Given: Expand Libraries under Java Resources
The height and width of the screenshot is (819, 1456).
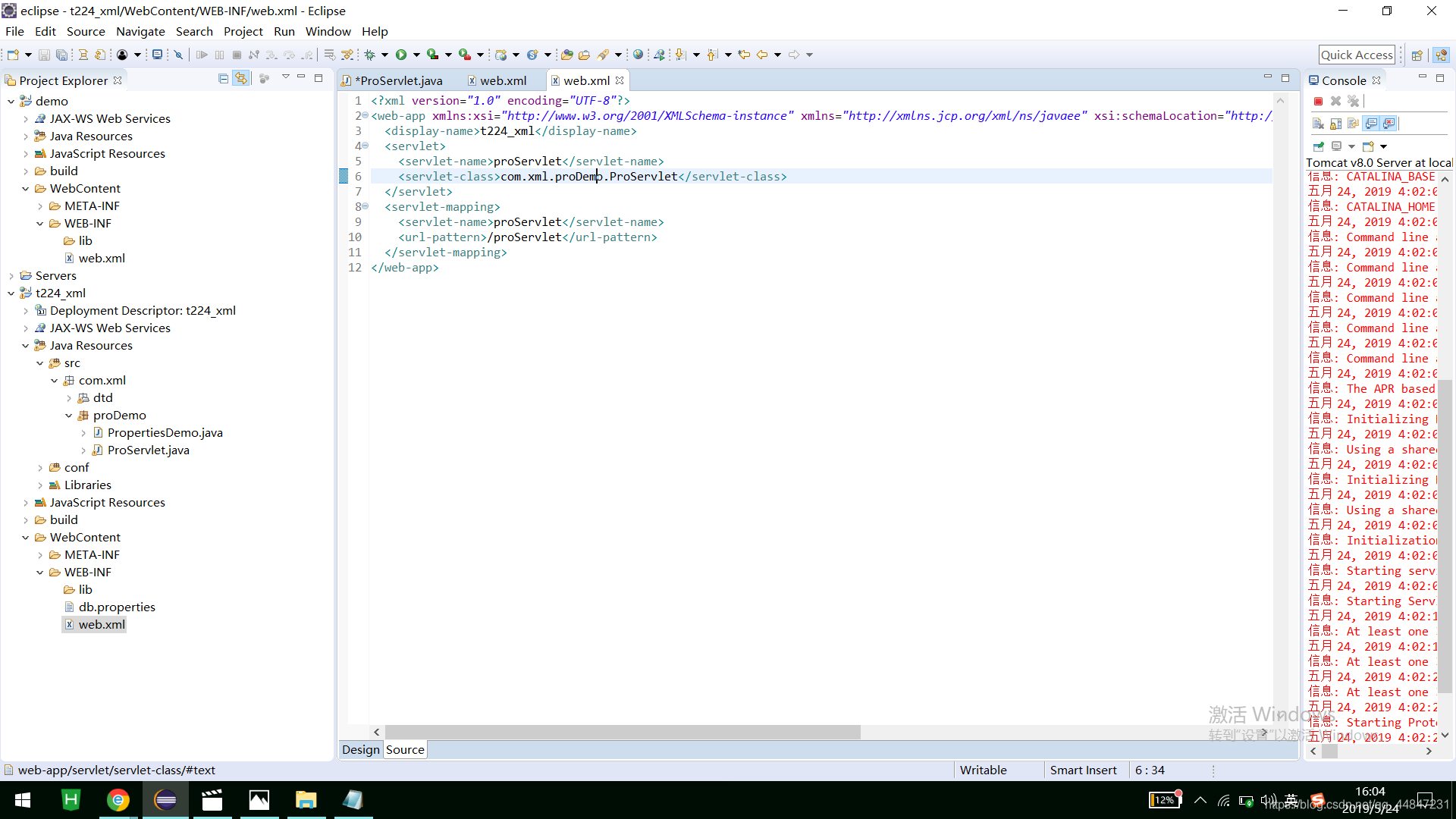Looking at the screenshot, I should 40,485.
